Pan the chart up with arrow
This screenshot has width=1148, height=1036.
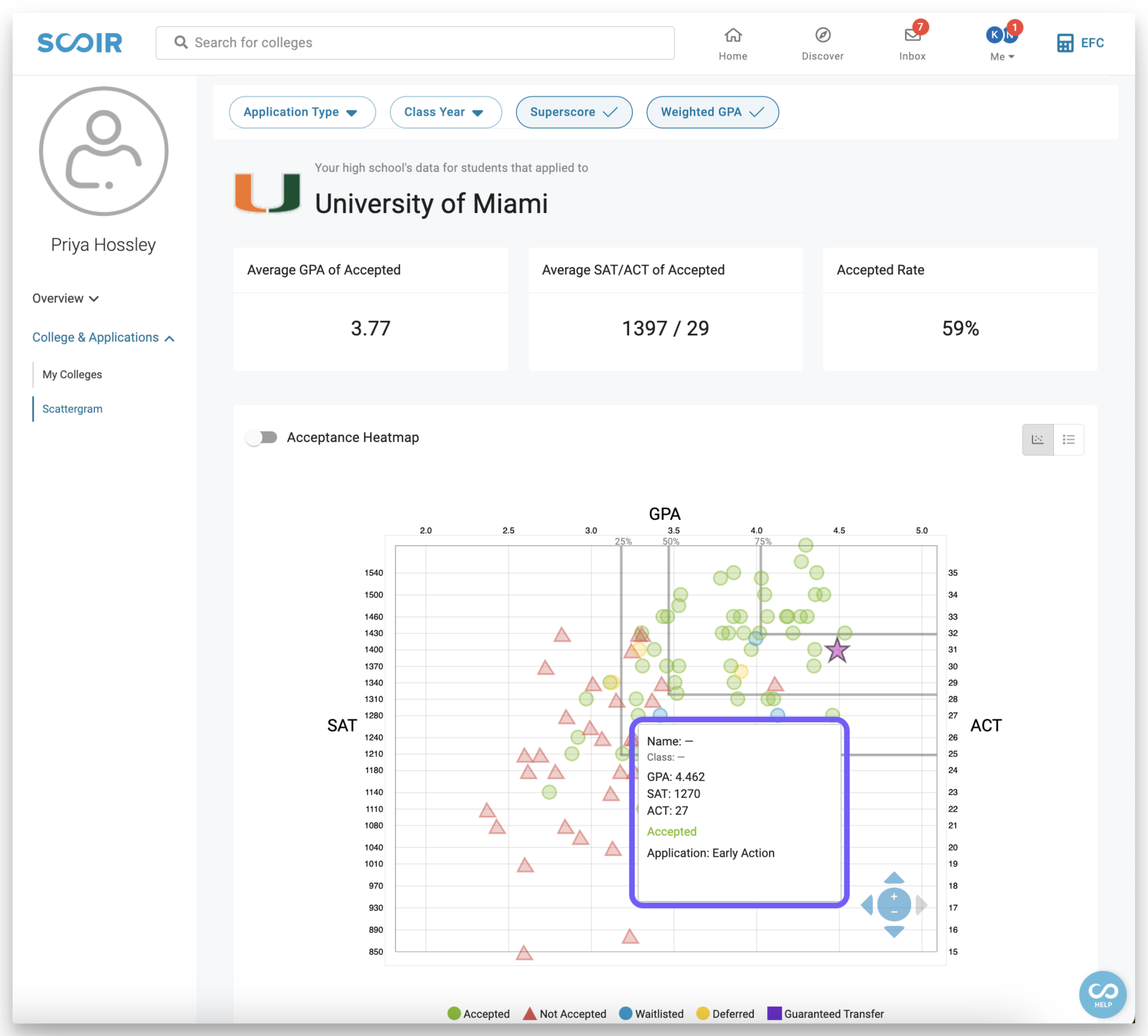pos(894,877)
